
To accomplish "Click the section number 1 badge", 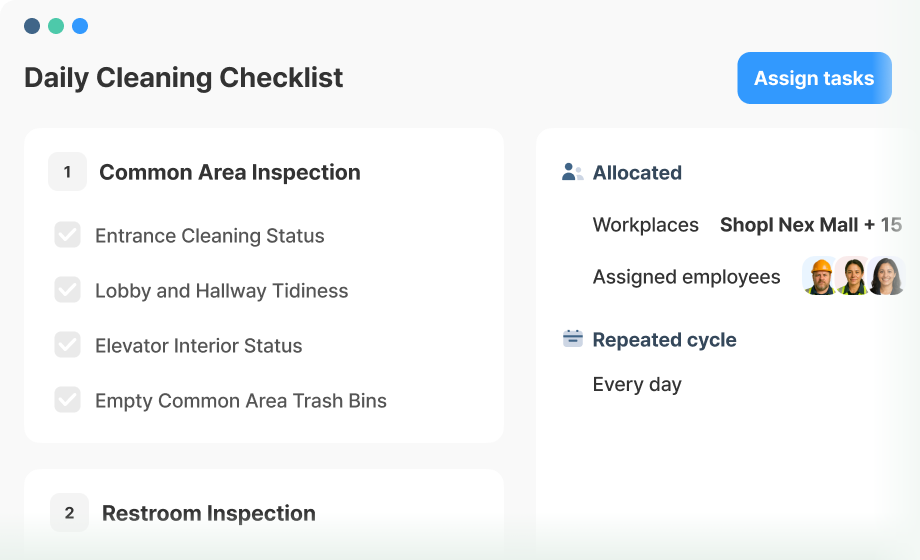I will [67, 172].
